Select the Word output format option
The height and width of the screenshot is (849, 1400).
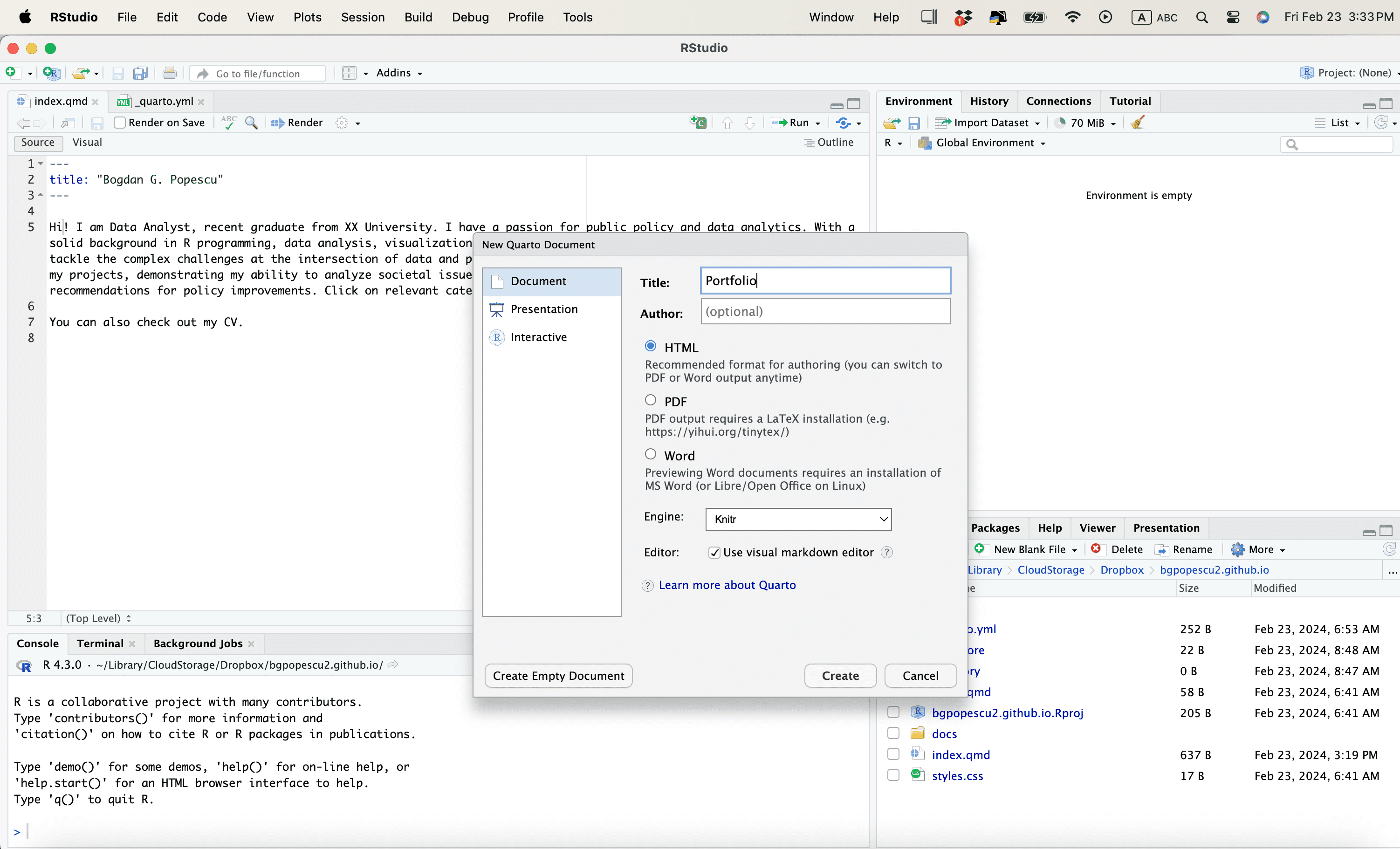click(651, 455)
